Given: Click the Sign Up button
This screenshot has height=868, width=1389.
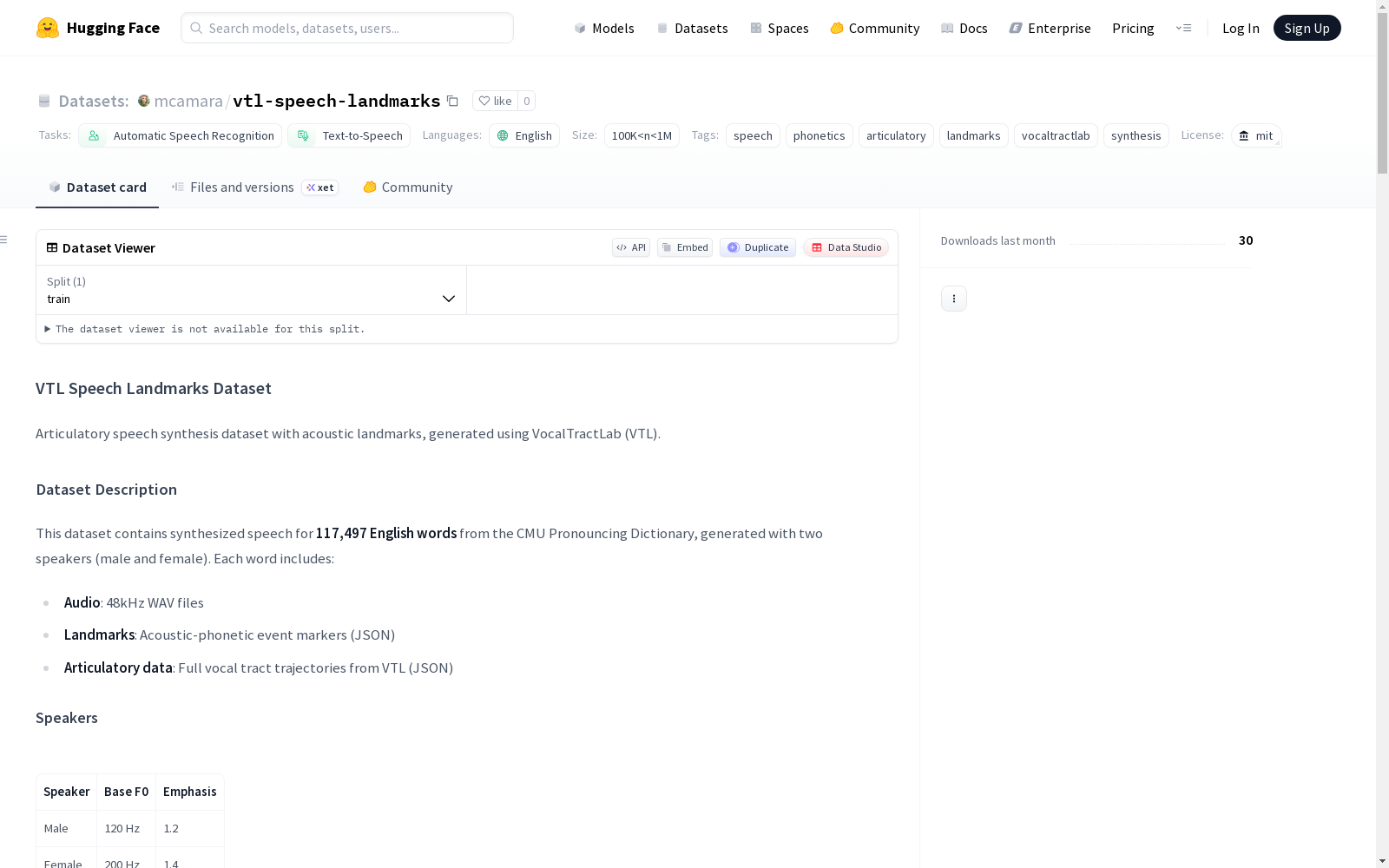Looking at the screenshot, I should [x=1307, y=28].
